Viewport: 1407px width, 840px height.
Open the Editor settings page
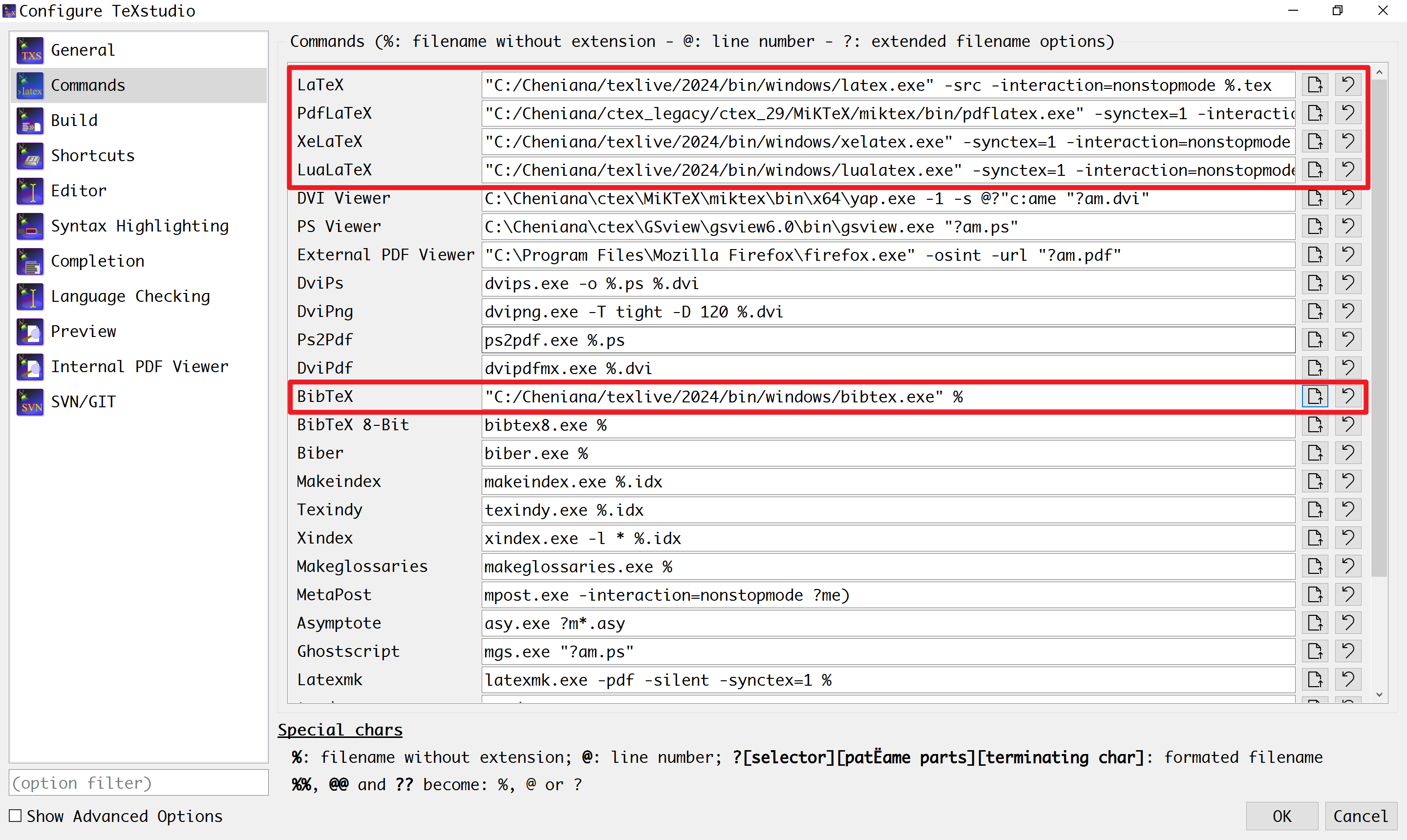138,191
